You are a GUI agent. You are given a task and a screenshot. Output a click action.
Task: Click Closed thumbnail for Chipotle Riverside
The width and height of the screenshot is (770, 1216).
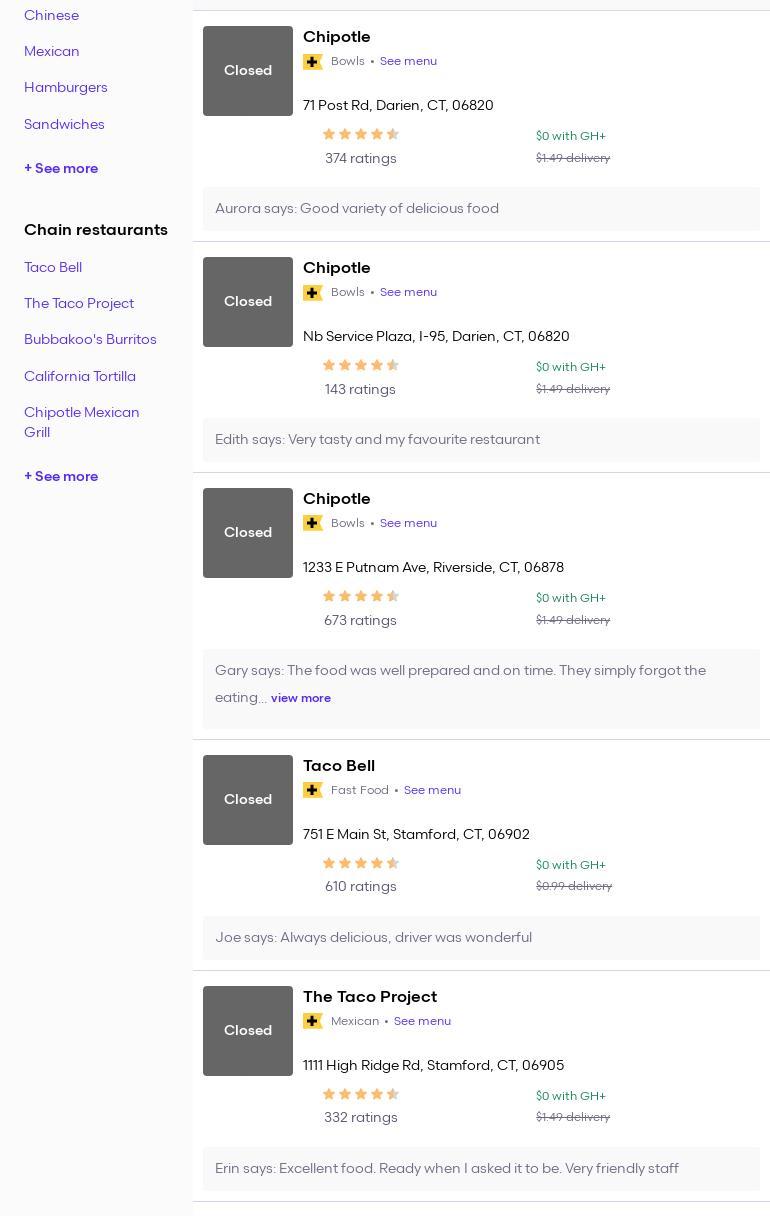(x=248, y=533)
